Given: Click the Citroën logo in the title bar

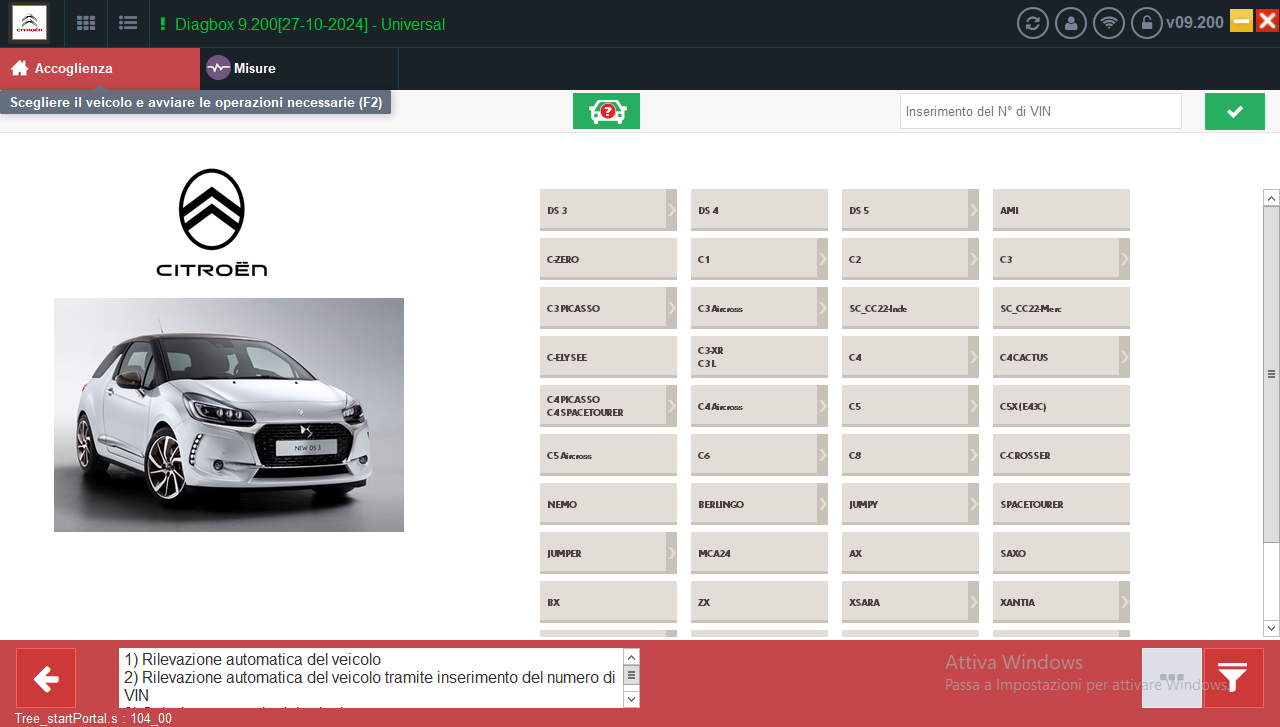Looking at the screenshot, I should (x=29, y=23).
